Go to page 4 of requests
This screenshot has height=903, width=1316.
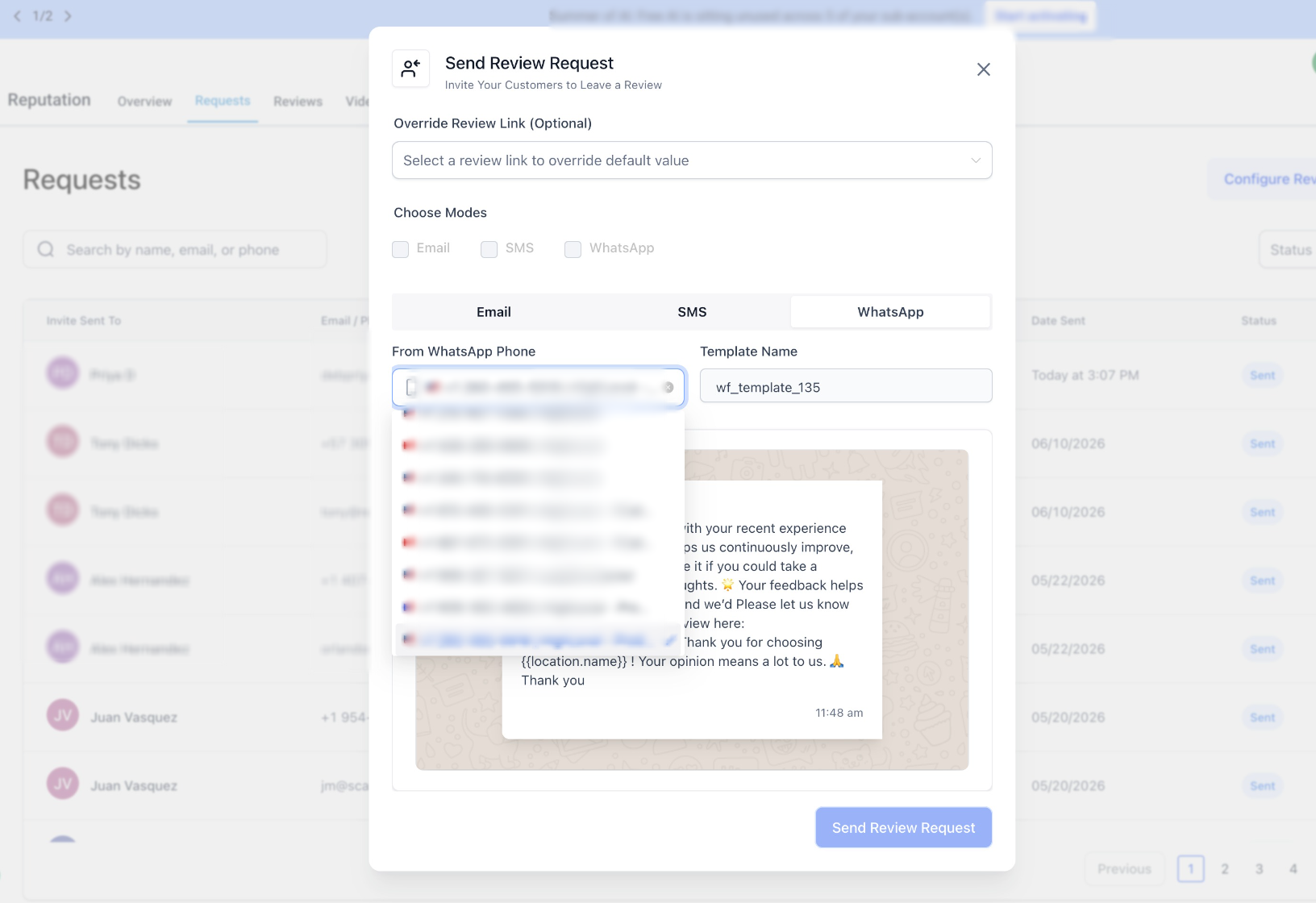click(1293, 869)
